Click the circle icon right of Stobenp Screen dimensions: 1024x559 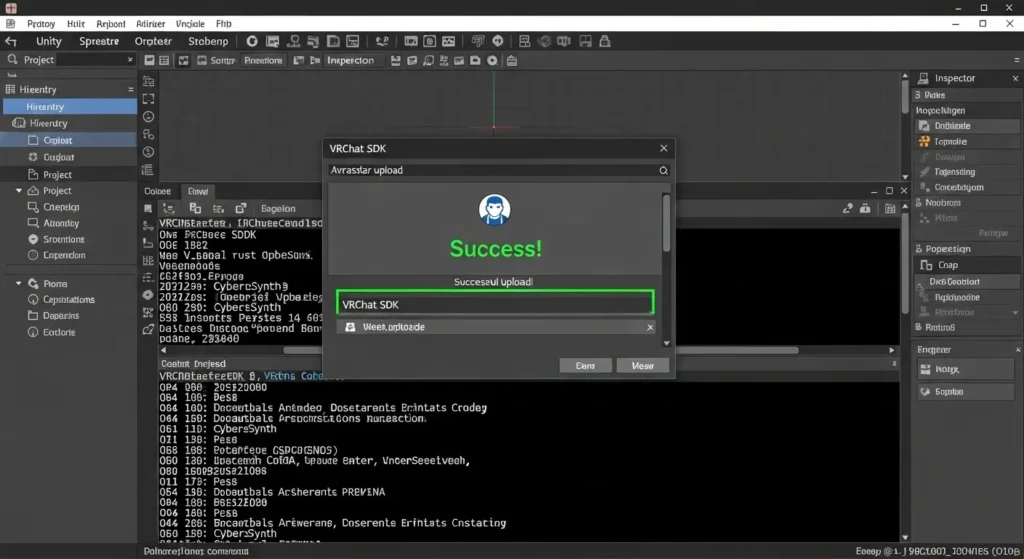(x=251, y=41)
